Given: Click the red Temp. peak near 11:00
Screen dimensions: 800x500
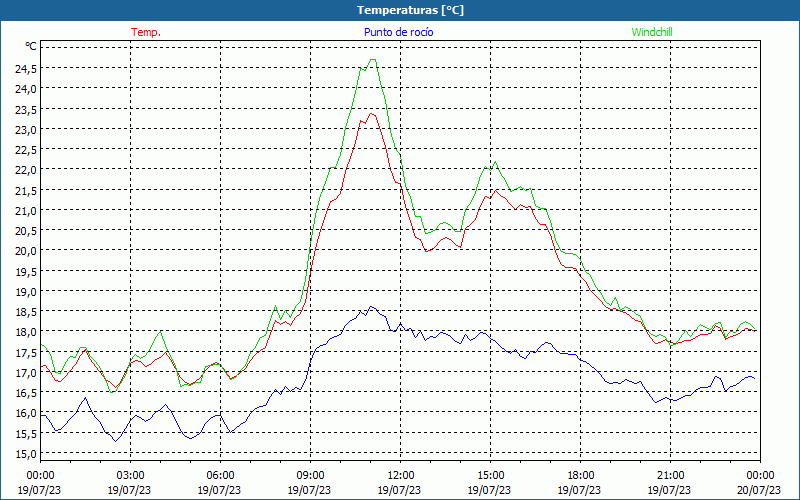Looking at the screenshot, I should click(371, 114).
